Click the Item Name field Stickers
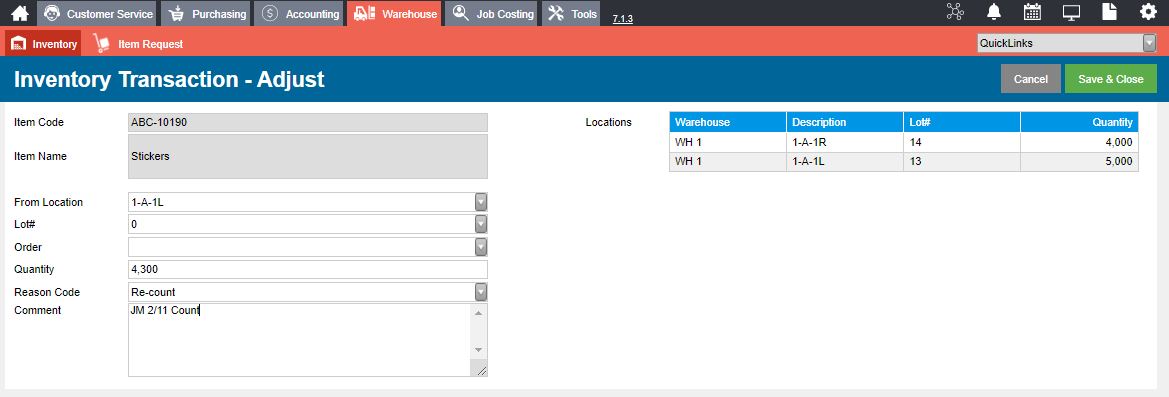This screenshot has height=397, width=1169. [308, 156]
